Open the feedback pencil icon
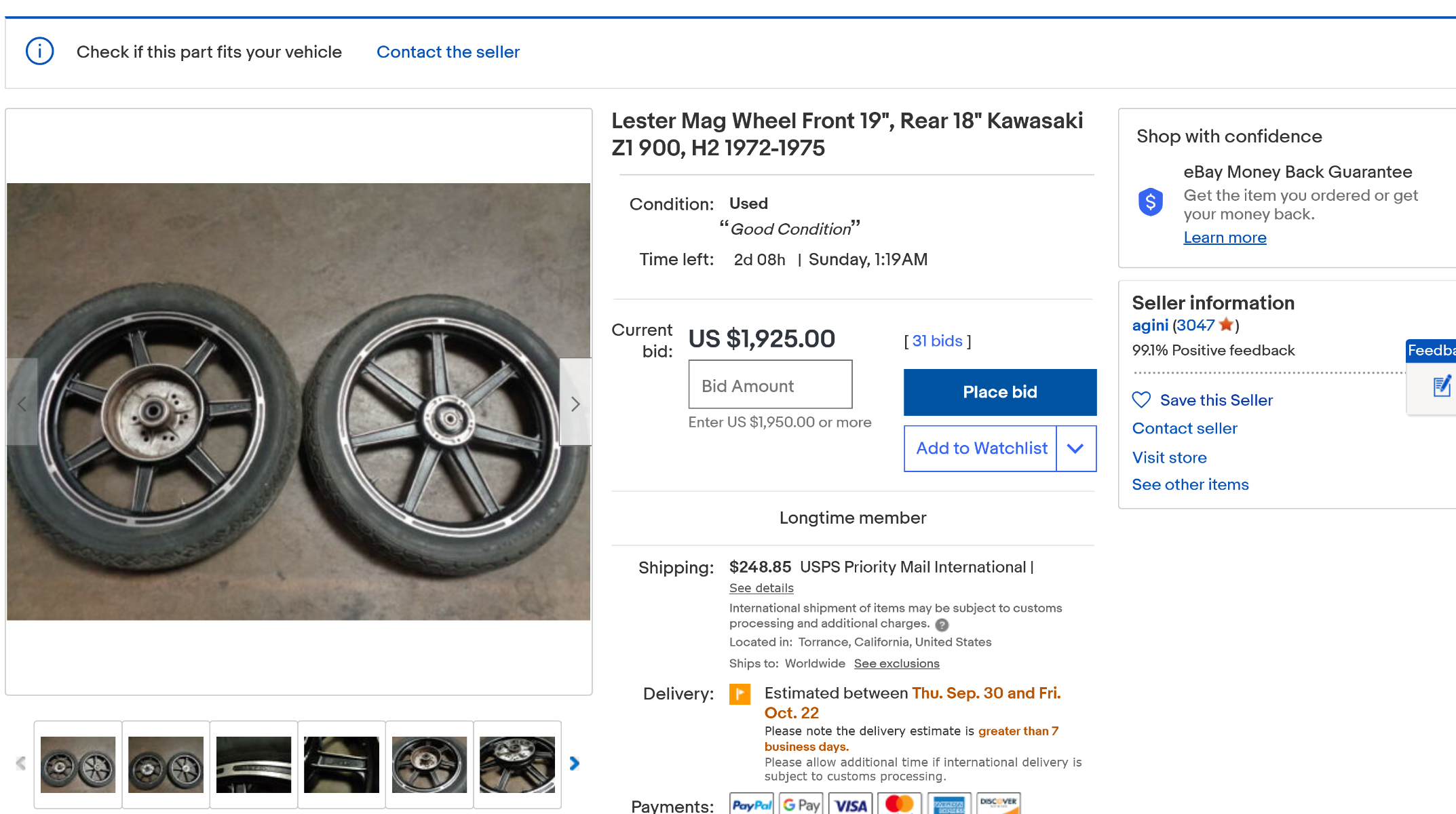This screenshot has height=814, width=1456. coord(1441,387)
